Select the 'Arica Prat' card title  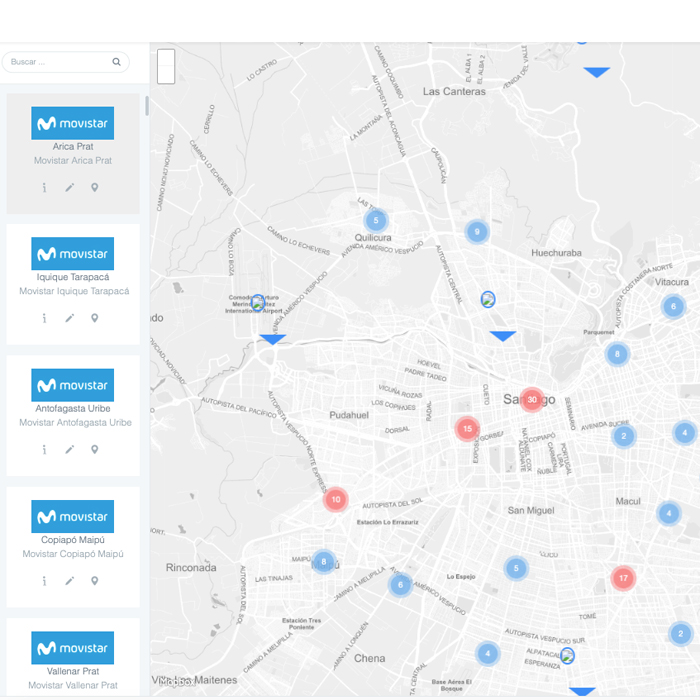point(73,146)
